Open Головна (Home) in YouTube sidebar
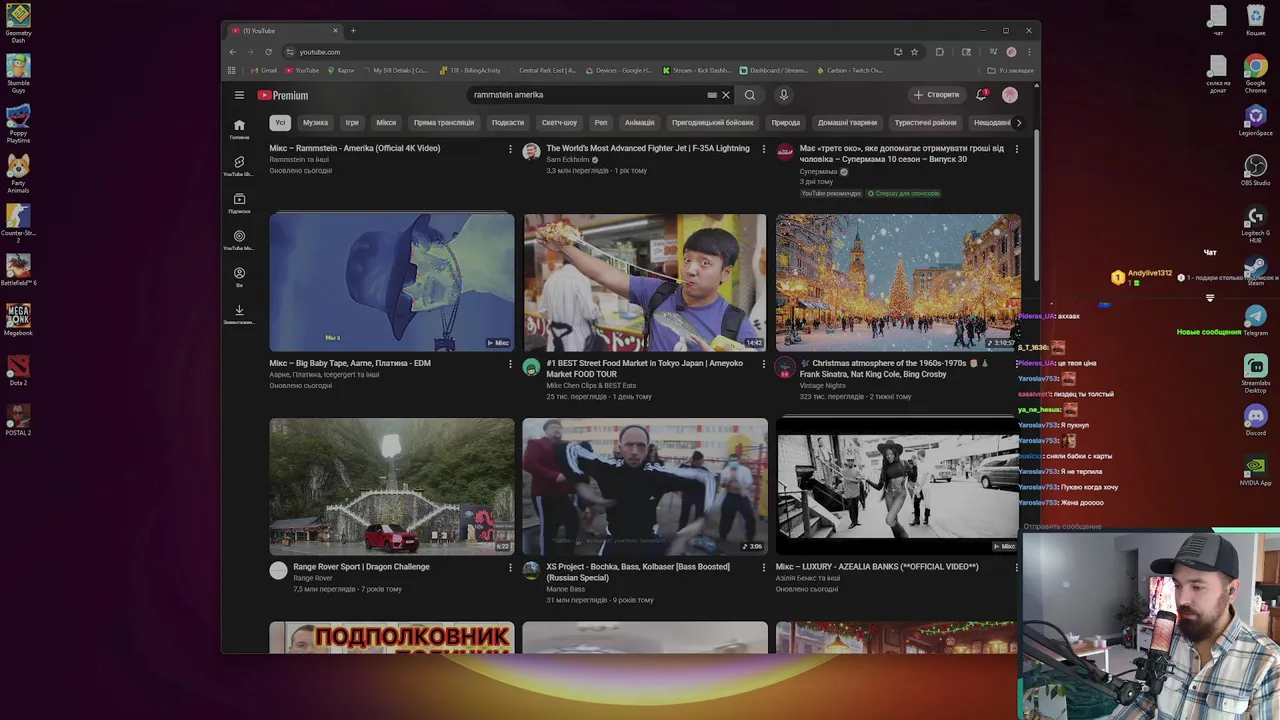The width and height of the screenshot is (1280, 720). click(239, 129)
